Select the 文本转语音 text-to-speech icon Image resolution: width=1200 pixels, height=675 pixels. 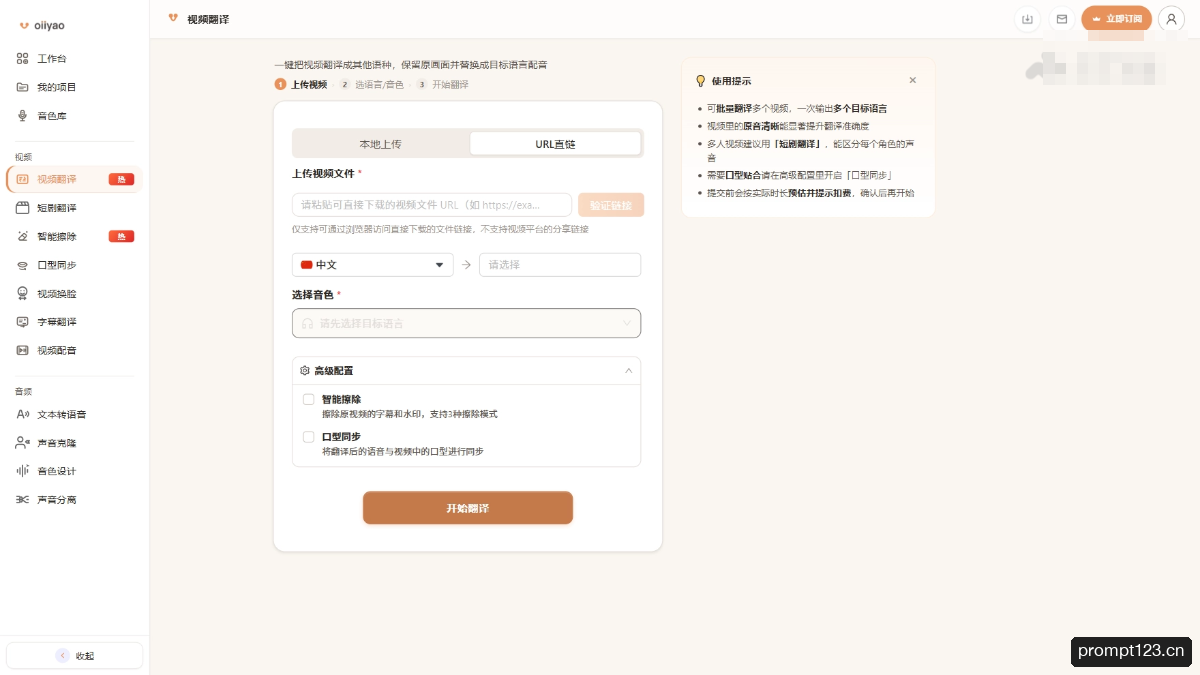click(23, 414)
